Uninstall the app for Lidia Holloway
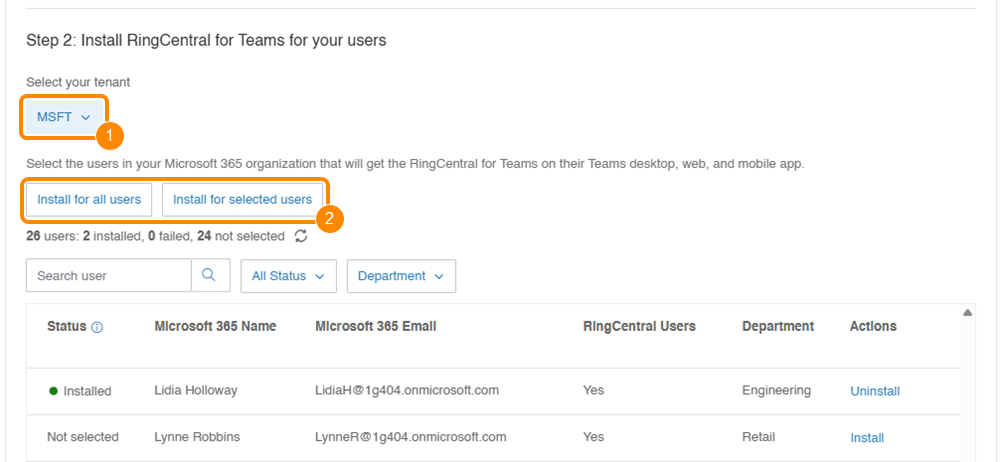Screen dimensions: 1001x462 [875, 391]
